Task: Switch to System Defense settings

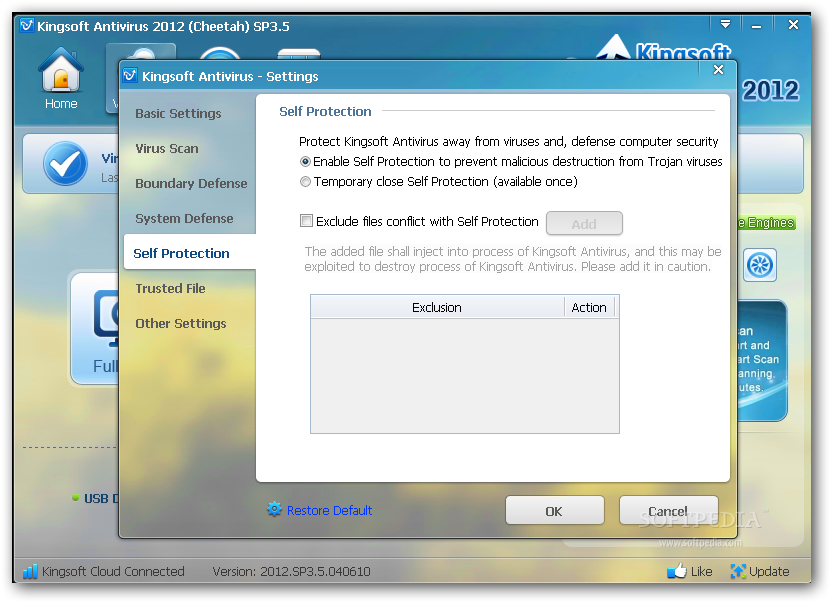Action: click(x=184, y=218)
